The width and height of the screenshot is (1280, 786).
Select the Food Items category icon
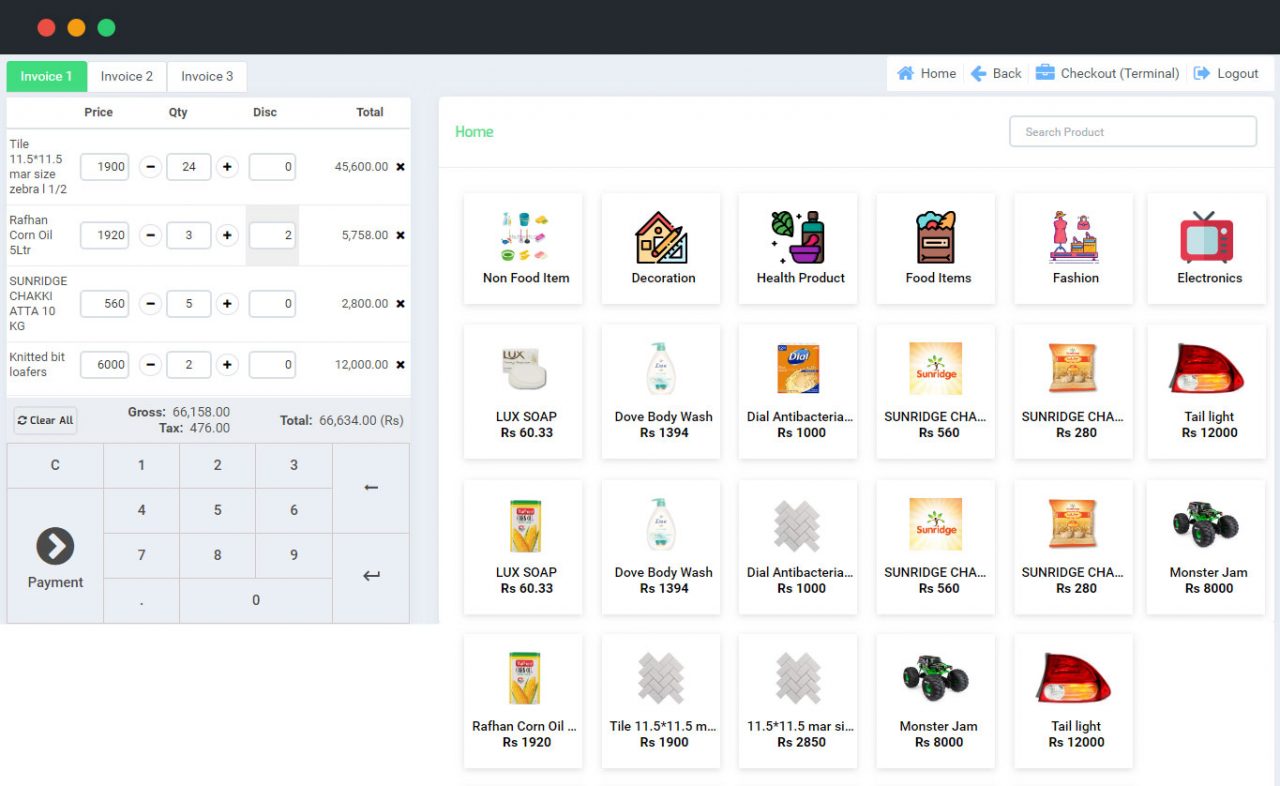pos(935,237)
